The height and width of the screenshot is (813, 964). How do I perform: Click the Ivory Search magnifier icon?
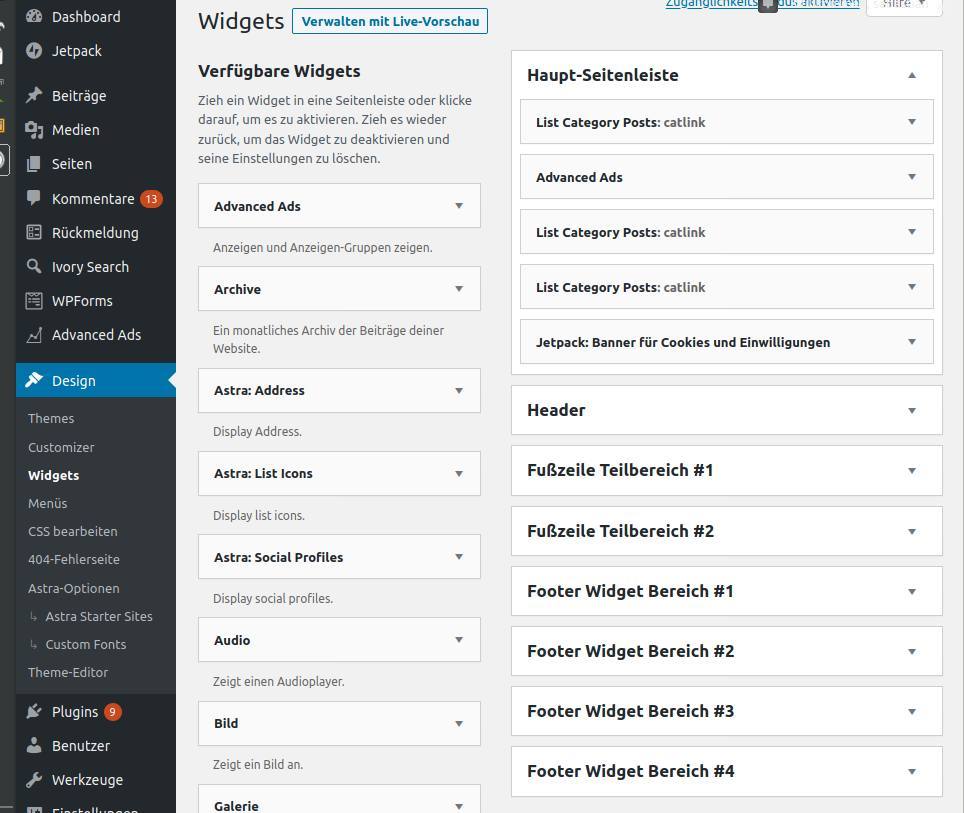pyautogui.click(x=34, y=267)
